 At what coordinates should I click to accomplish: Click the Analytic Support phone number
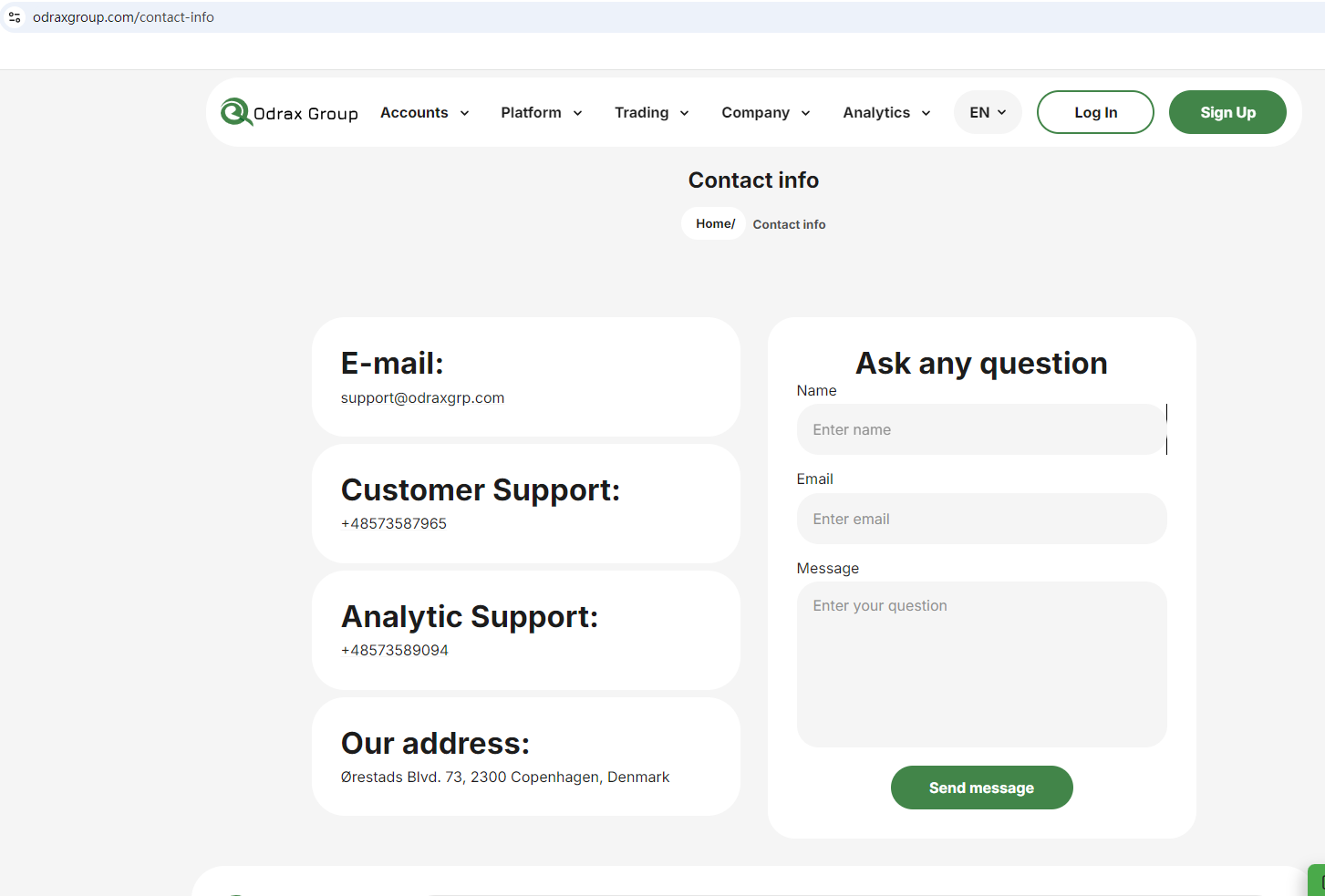[x=395, y=651]
